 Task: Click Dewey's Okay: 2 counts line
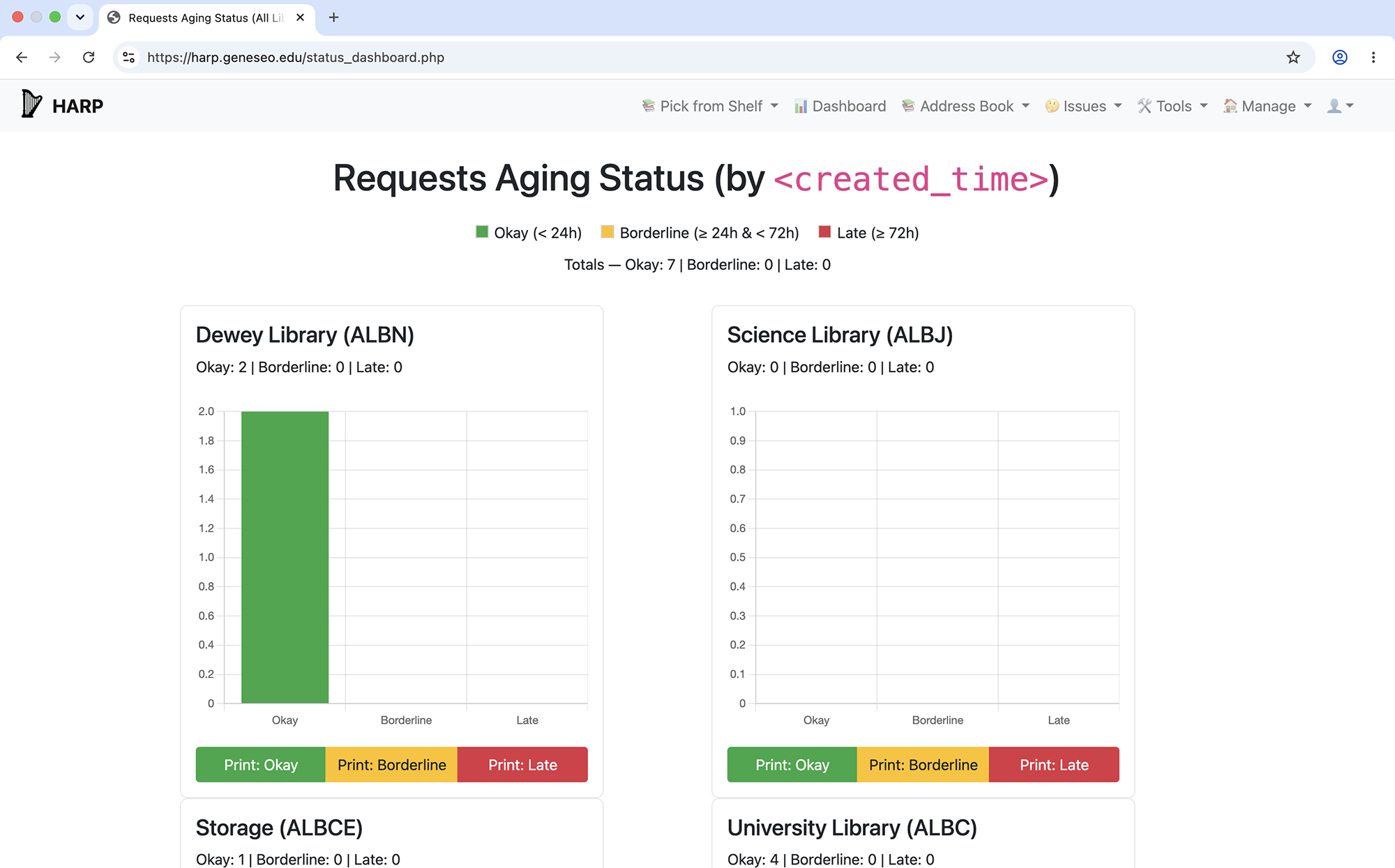click(x=299, y=367)
